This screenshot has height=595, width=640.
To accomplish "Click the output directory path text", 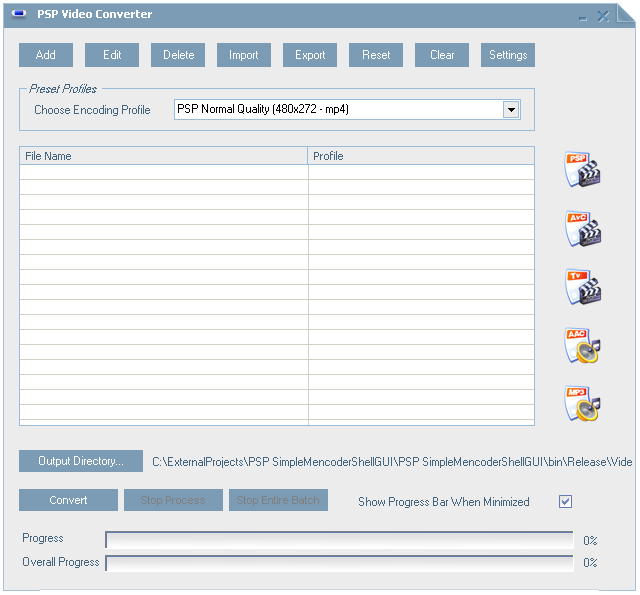I will pos(392,462).
